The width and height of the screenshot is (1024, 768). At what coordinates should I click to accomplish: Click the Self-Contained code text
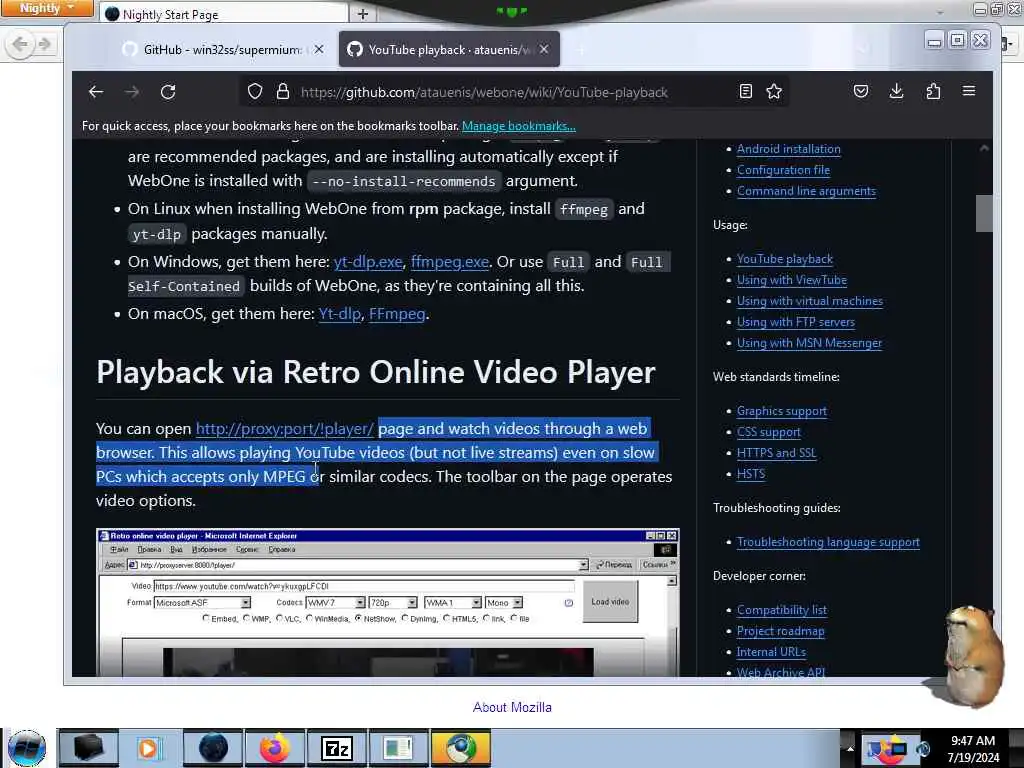(184, 286)
